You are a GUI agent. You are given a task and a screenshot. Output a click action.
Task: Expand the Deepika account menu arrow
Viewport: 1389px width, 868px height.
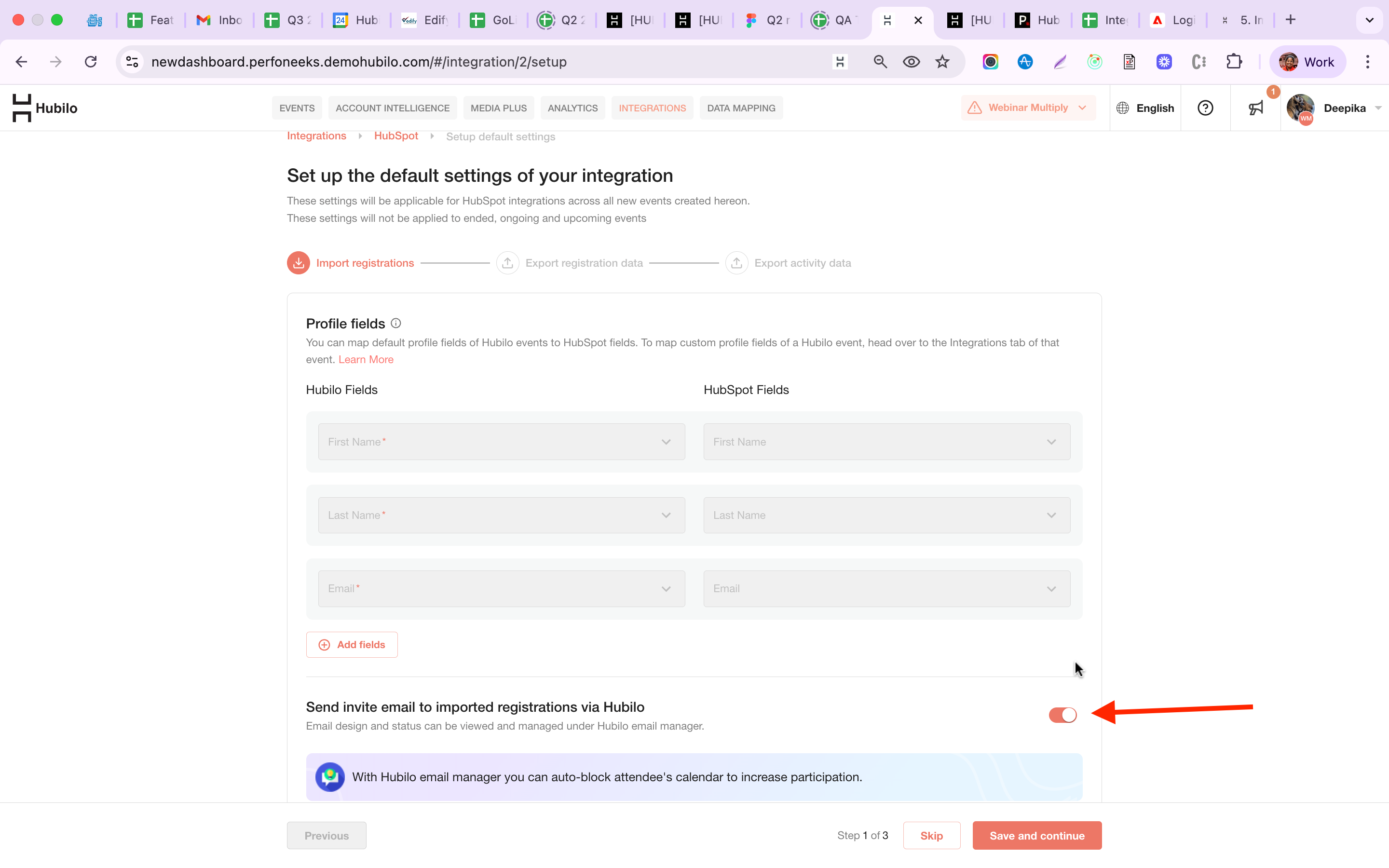[1377, 108]
